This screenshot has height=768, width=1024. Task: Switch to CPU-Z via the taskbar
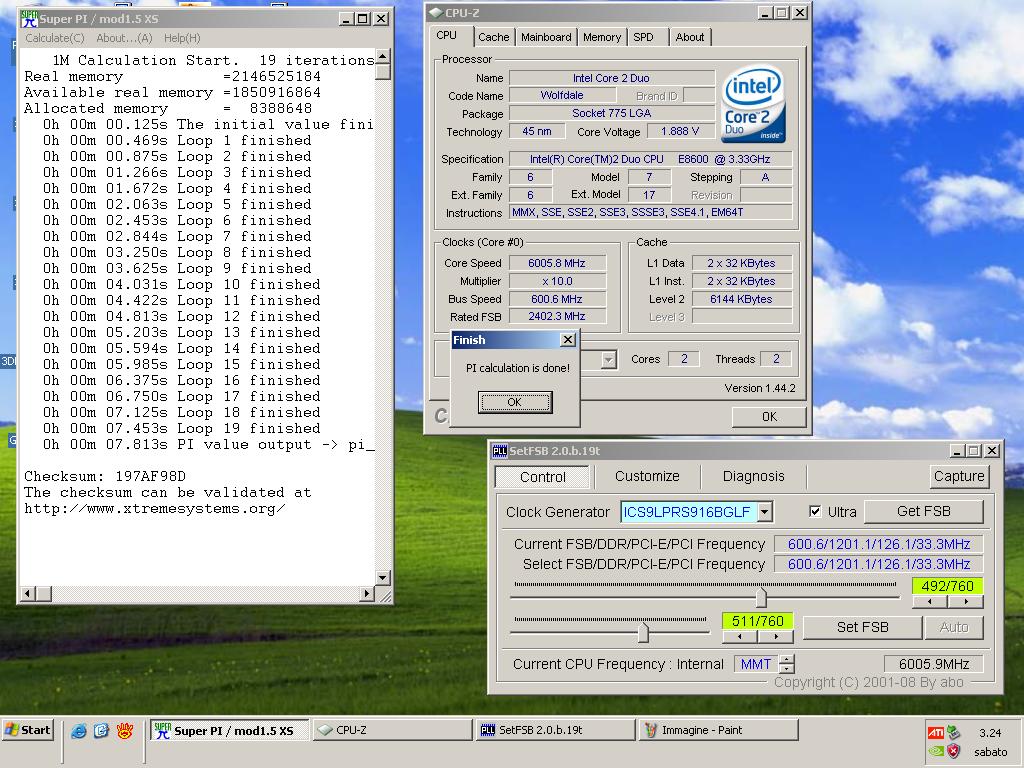[x=392, y=730]
